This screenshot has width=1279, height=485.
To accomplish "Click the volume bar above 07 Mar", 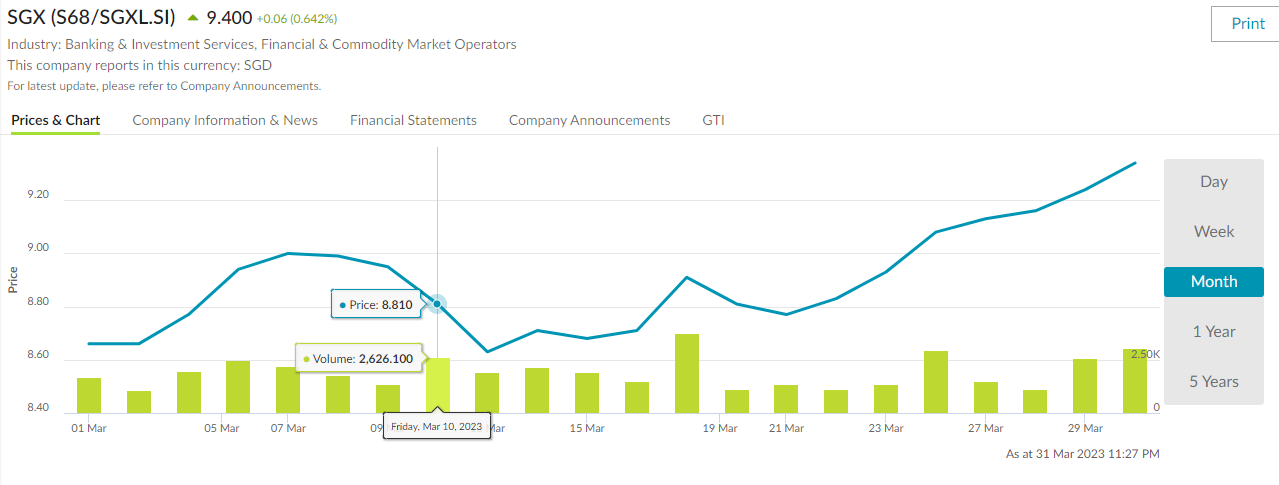I will [x=288, y=390].
